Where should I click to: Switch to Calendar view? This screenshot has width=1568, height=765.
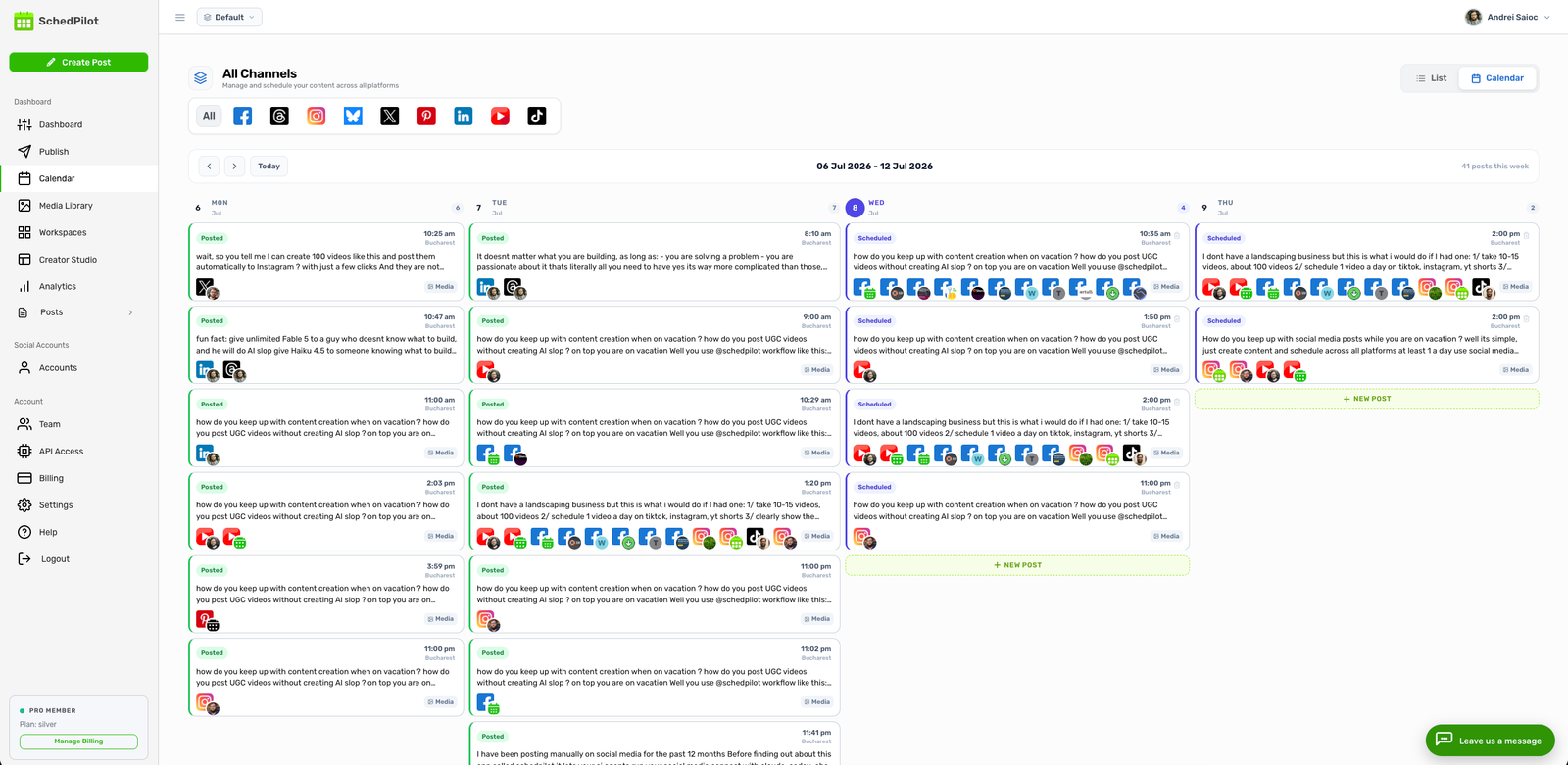[1497, 78]
